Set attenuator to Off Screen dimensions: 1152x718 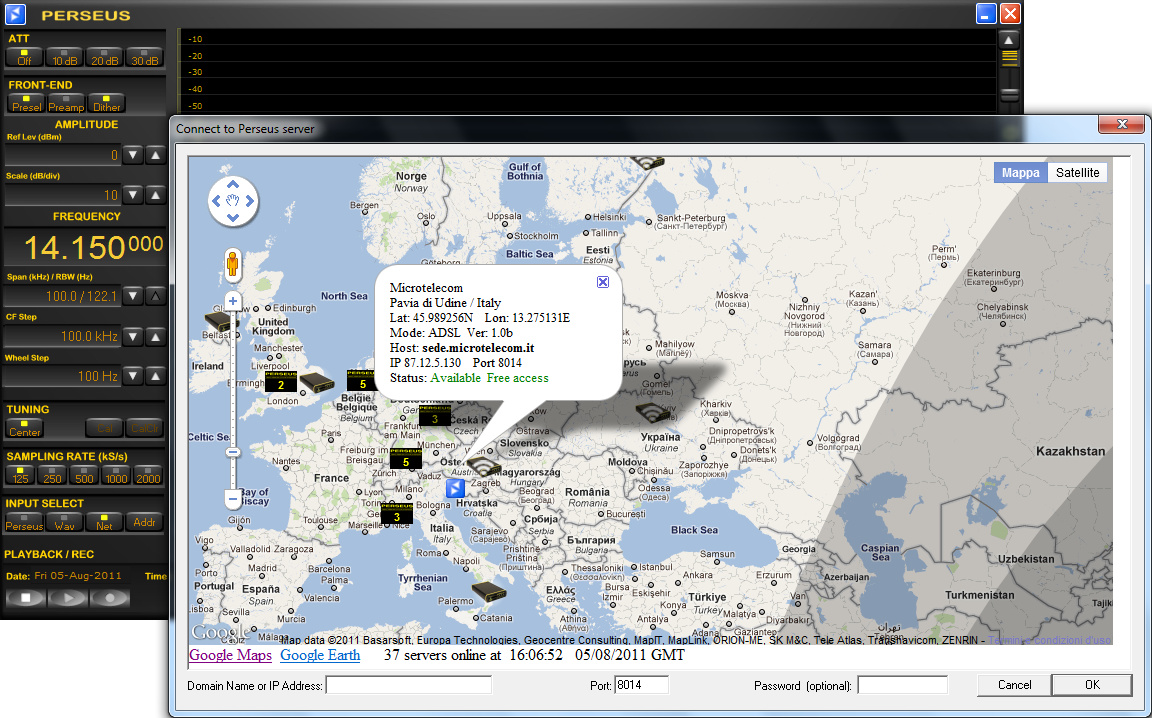(x=24, y=57)
